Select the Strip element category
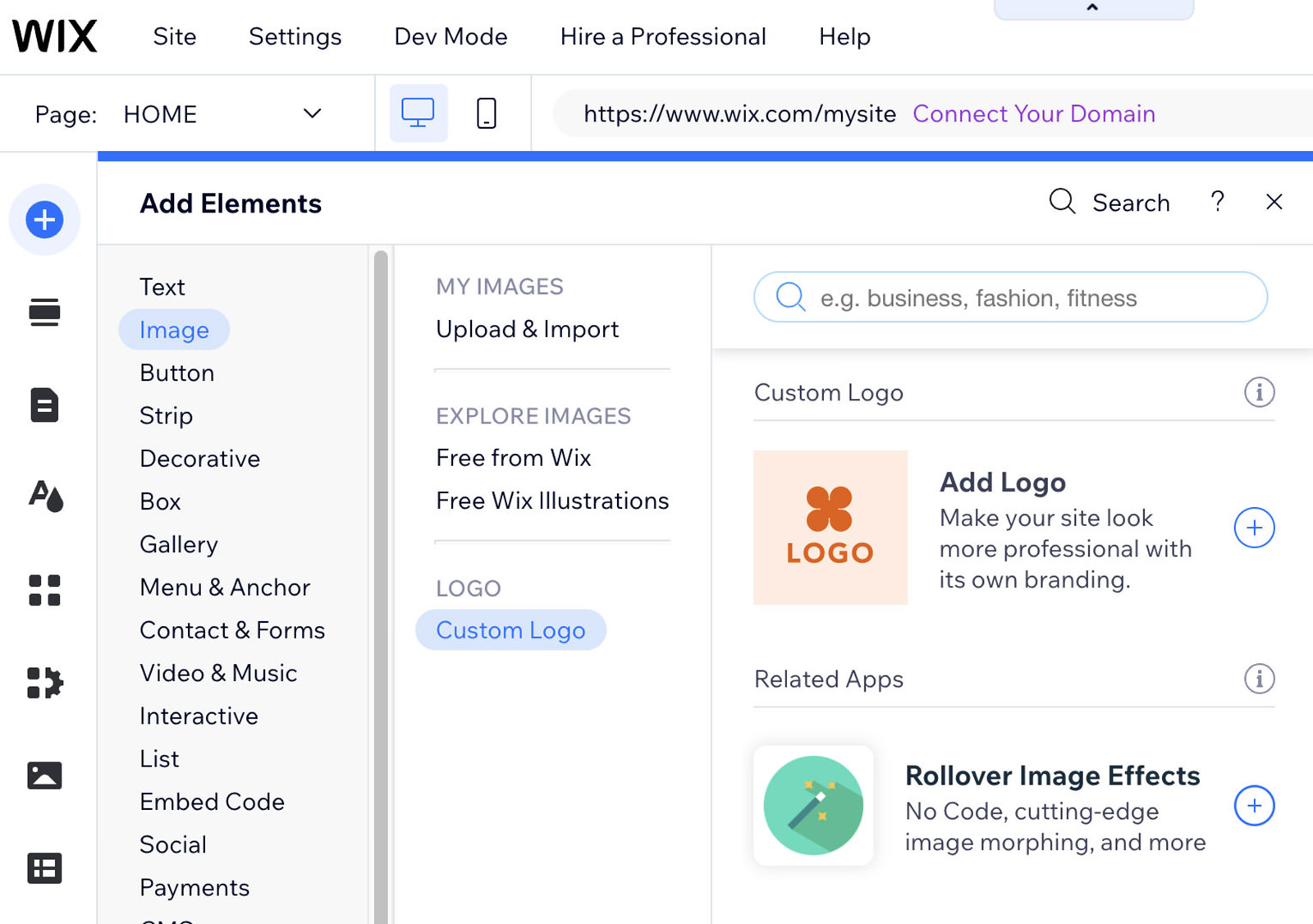Screen dimensions: 1313x924 pyautogui.click(x=167, y=415)
